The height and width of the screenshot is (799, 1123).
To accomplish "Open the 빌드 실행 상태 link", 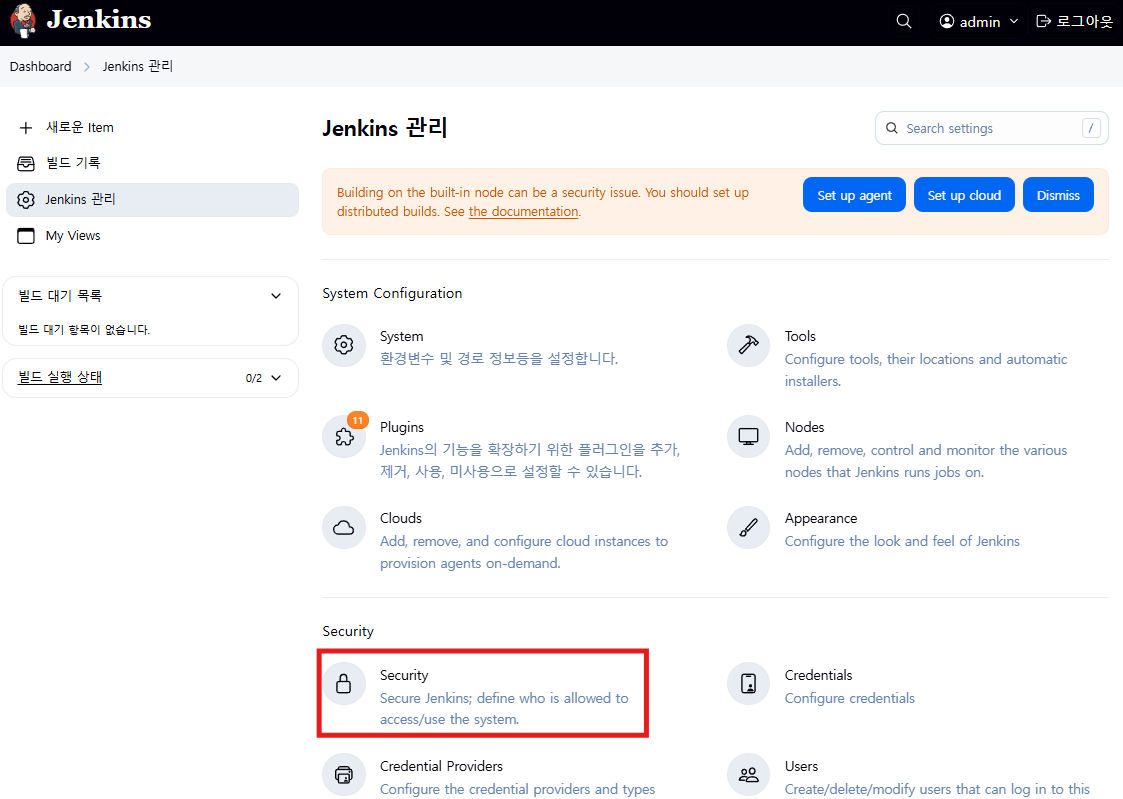I will point(60,377).
